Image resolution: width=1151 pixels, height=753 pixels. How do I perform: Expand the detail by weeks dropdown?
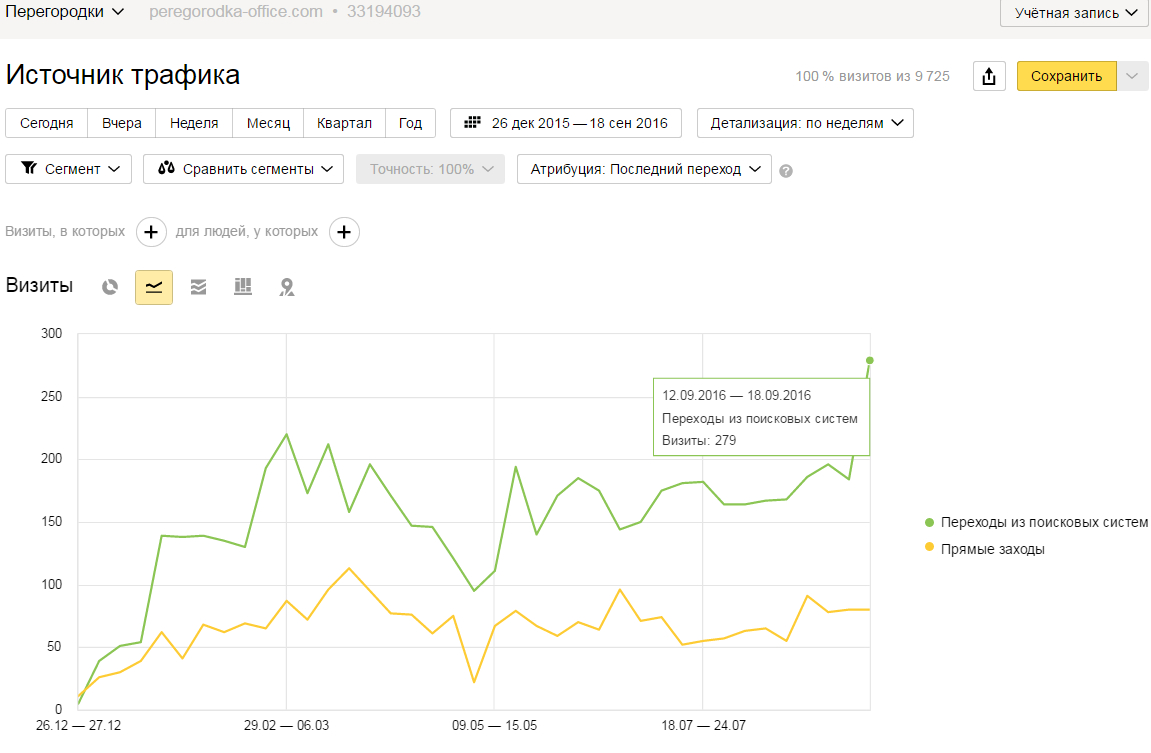(805, 123)
